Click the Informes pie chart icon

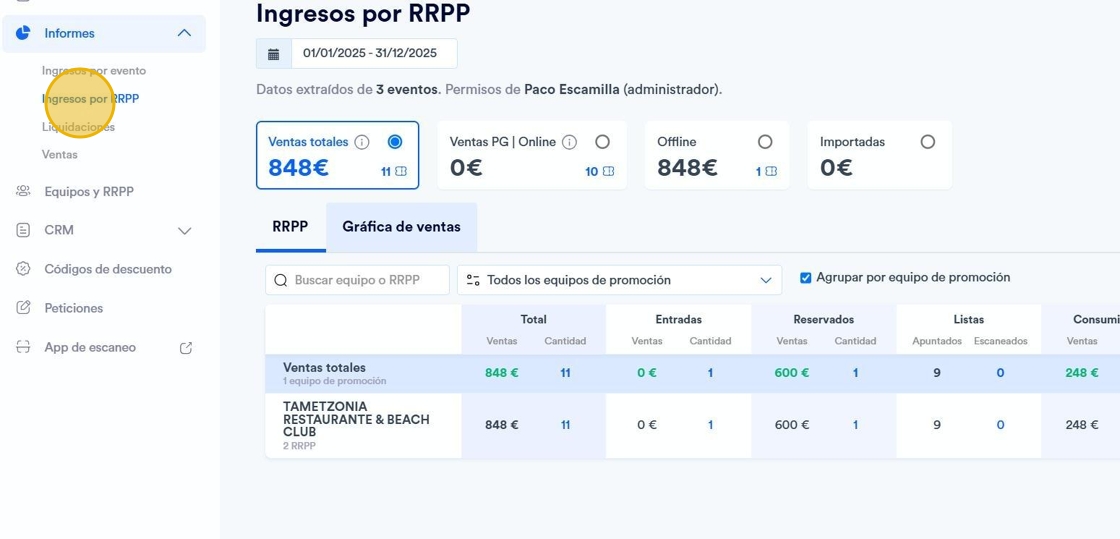click(x=23, y=33)
